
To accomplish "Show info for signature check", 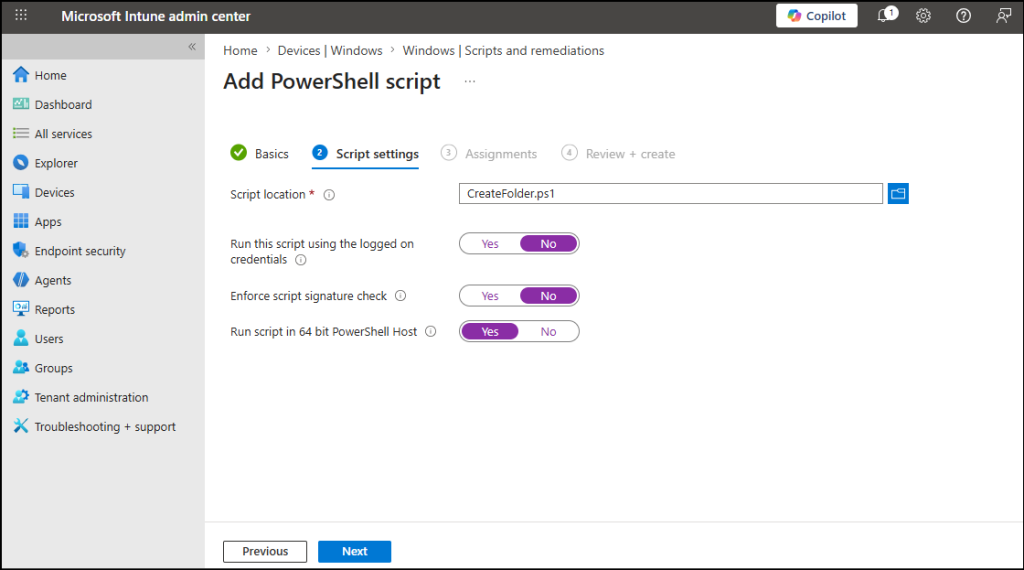I will point(400,296).
